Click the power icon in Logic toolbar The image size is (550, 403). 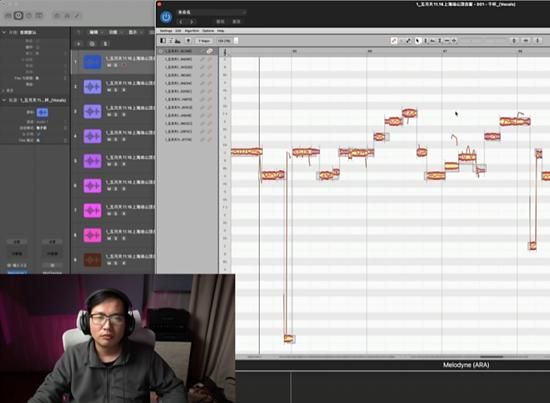tap(19, 15)
